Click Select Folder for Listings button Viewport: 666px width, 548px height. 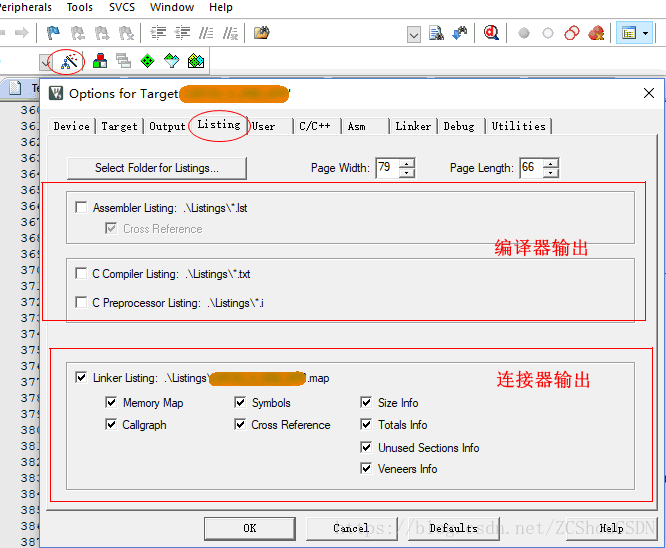click(x=156, y=168)
